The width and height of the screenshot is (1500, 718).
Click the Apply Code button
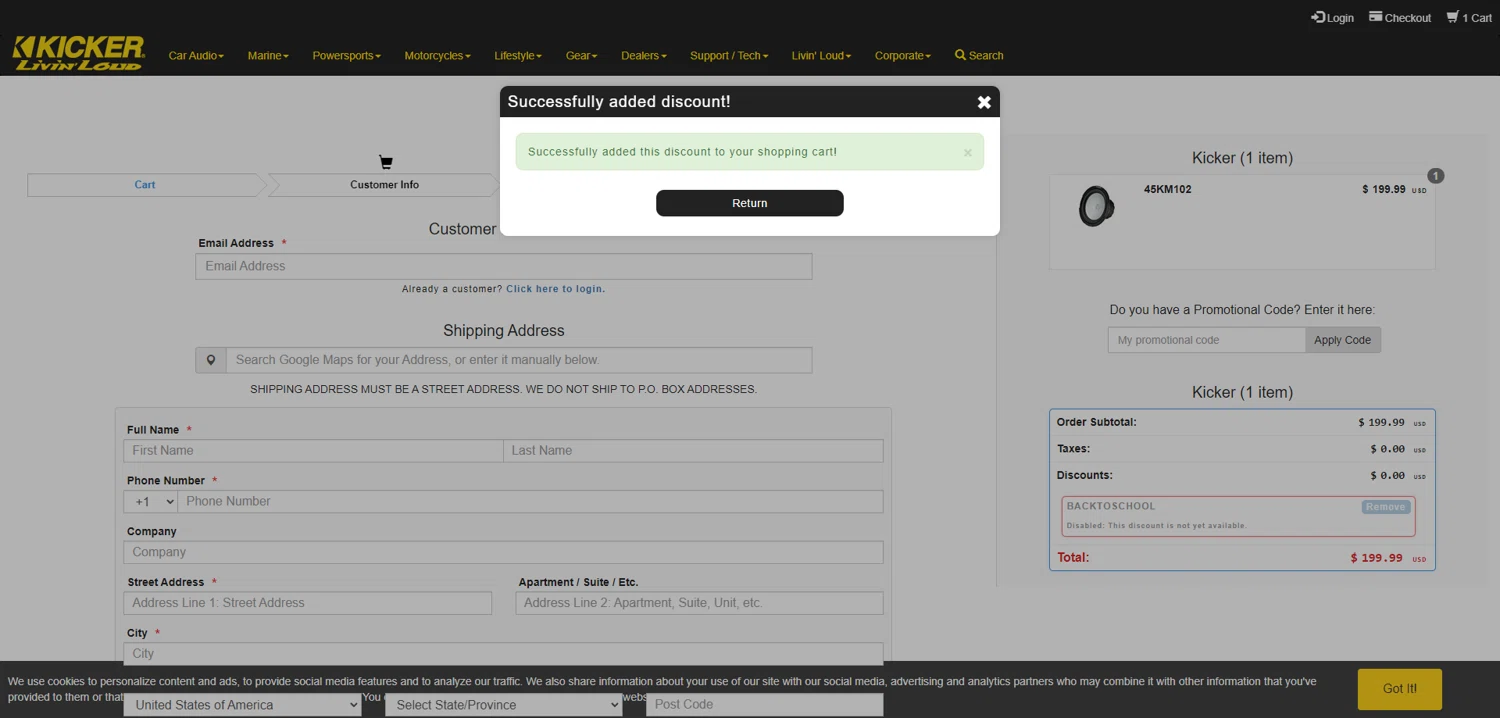(x=1342, y=340)
